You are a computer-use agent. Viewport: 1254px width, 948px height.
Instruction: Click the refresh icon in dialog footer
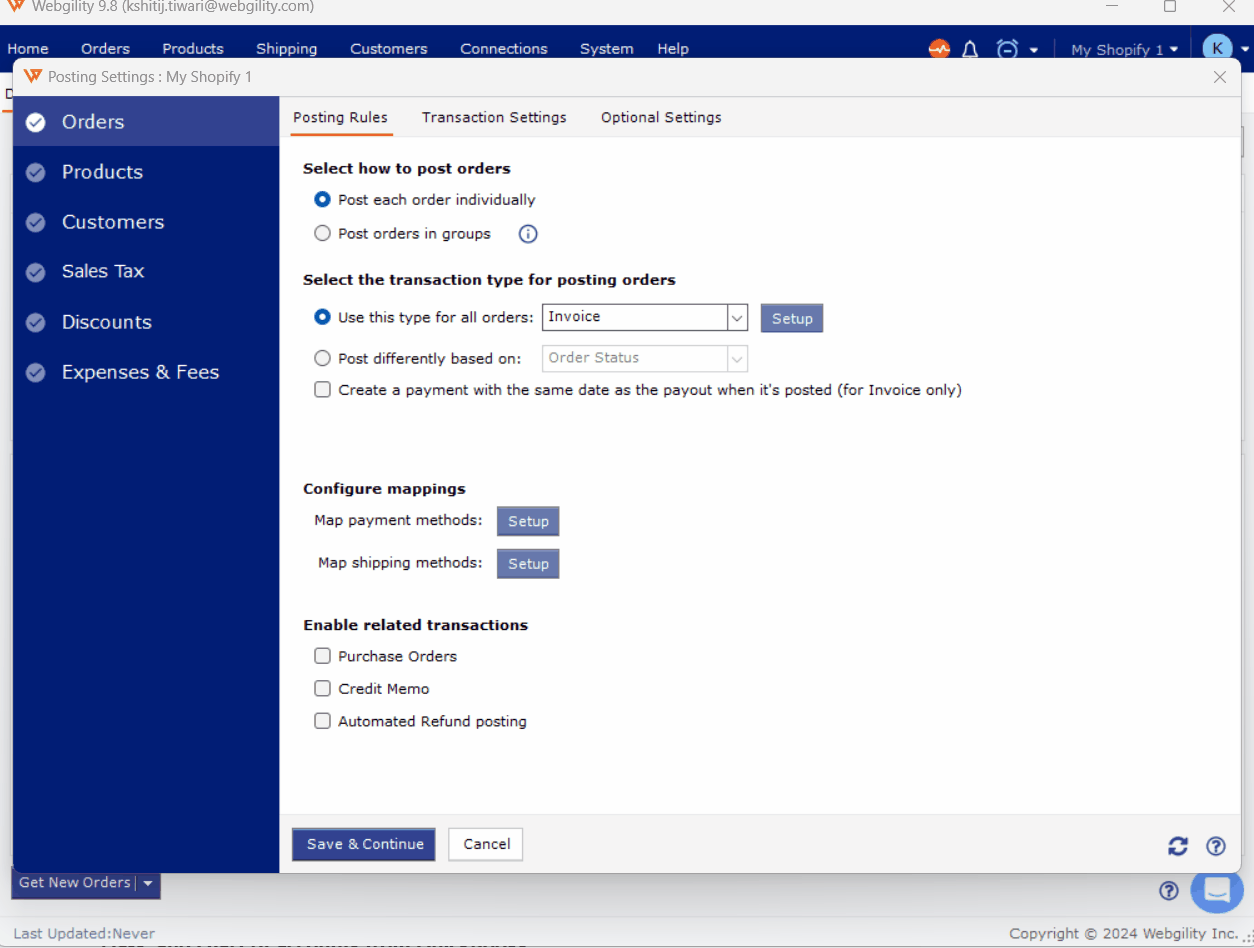click(1178, 846)
